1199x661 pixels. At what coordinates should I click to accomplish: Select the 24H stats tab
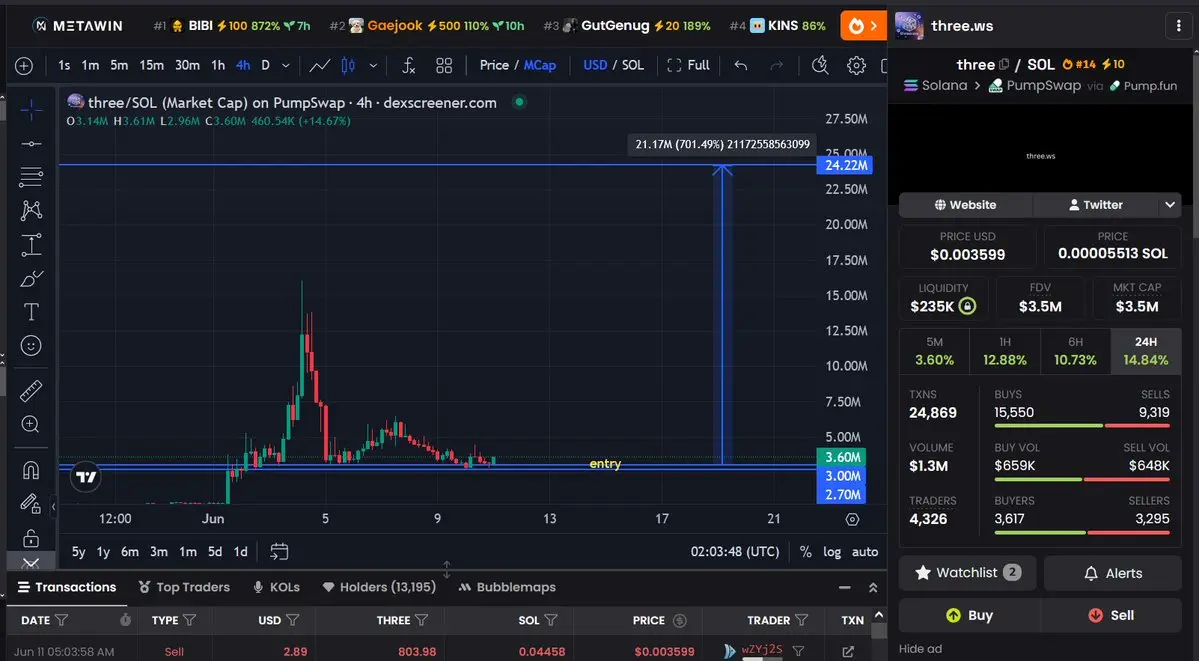tap(1145, 351)
